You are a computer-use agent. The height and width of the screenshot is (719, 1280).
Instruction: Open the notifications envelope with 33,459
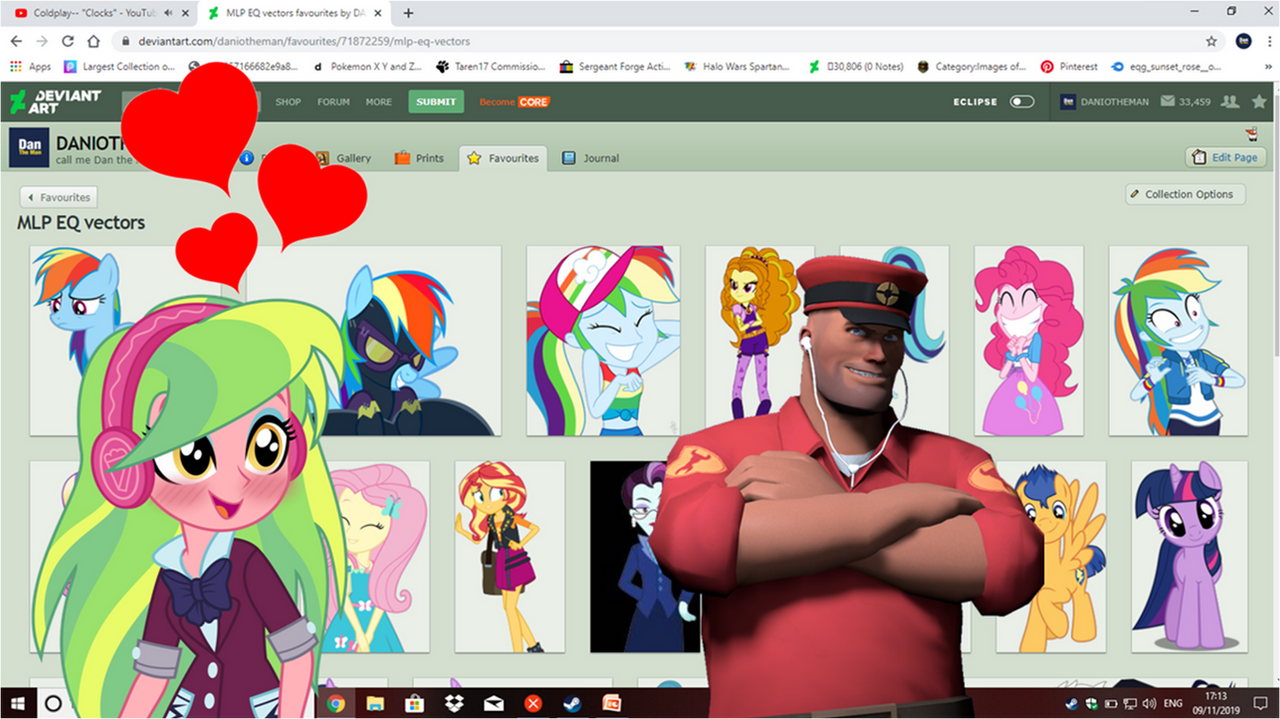[1186, 102]
